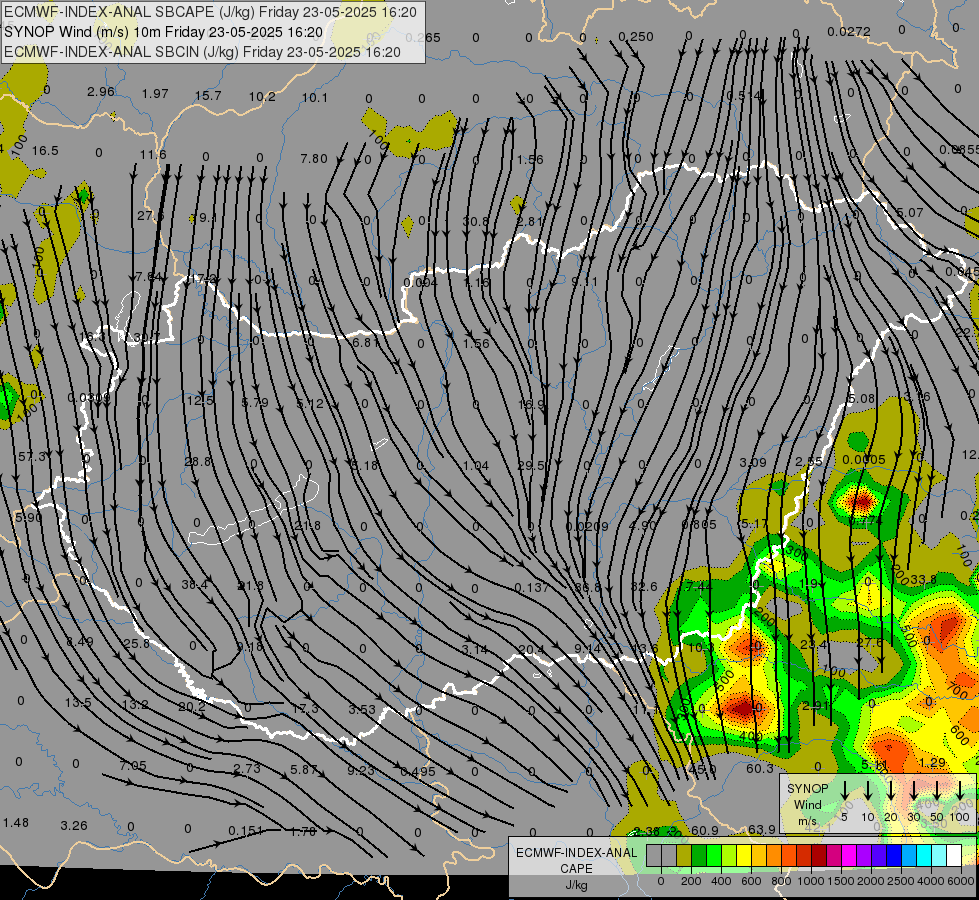Click the m/s unit in wind legend
Image resolution: width=979 pixels, height=900 pixels.
pyautogui.click(x=807, y=821)
